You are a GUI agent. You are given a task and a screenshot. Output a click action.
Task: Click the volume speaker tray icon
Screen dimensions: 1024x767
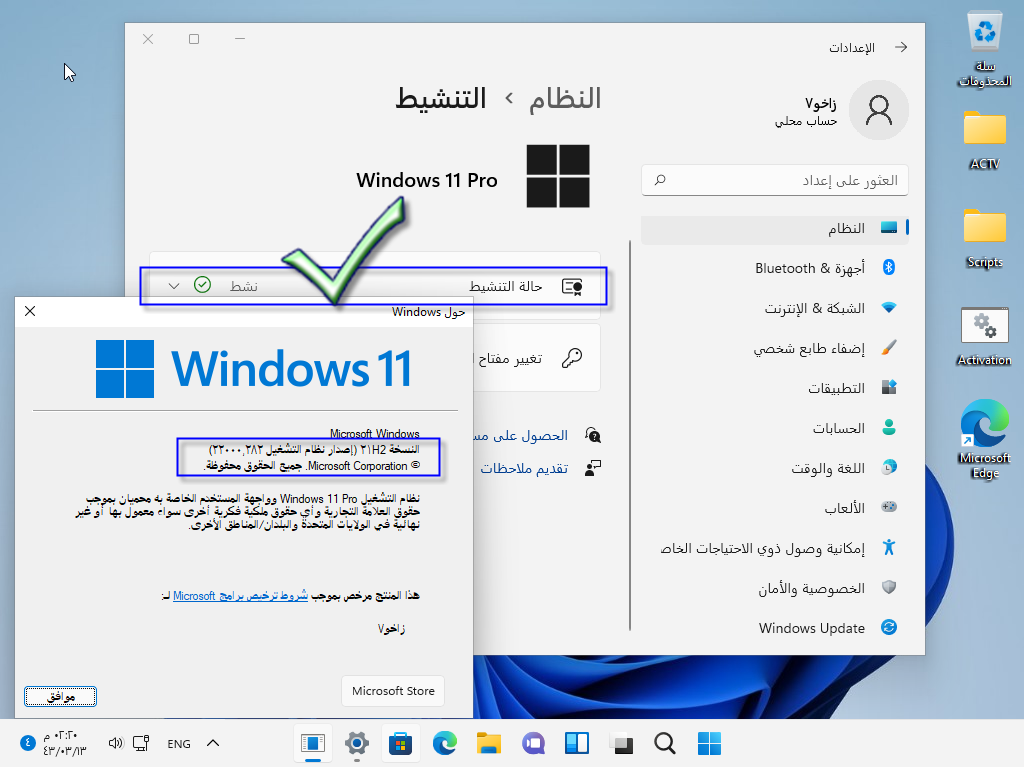(x=116, y=743)
